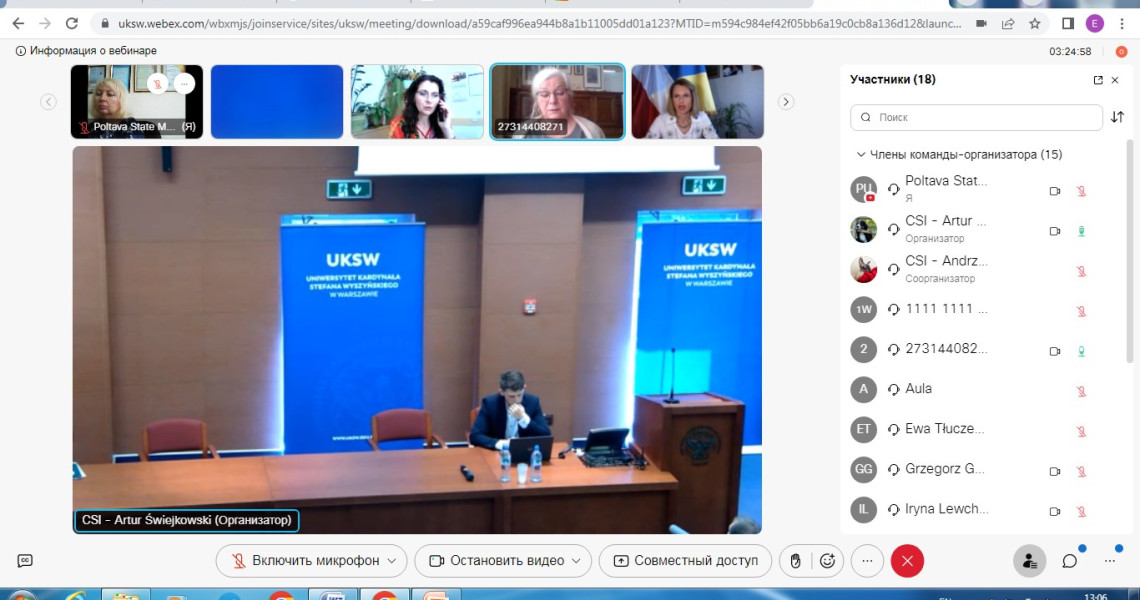Select the Poltava State M... self-view thumbnail
1140x600 pixels.
137,102
